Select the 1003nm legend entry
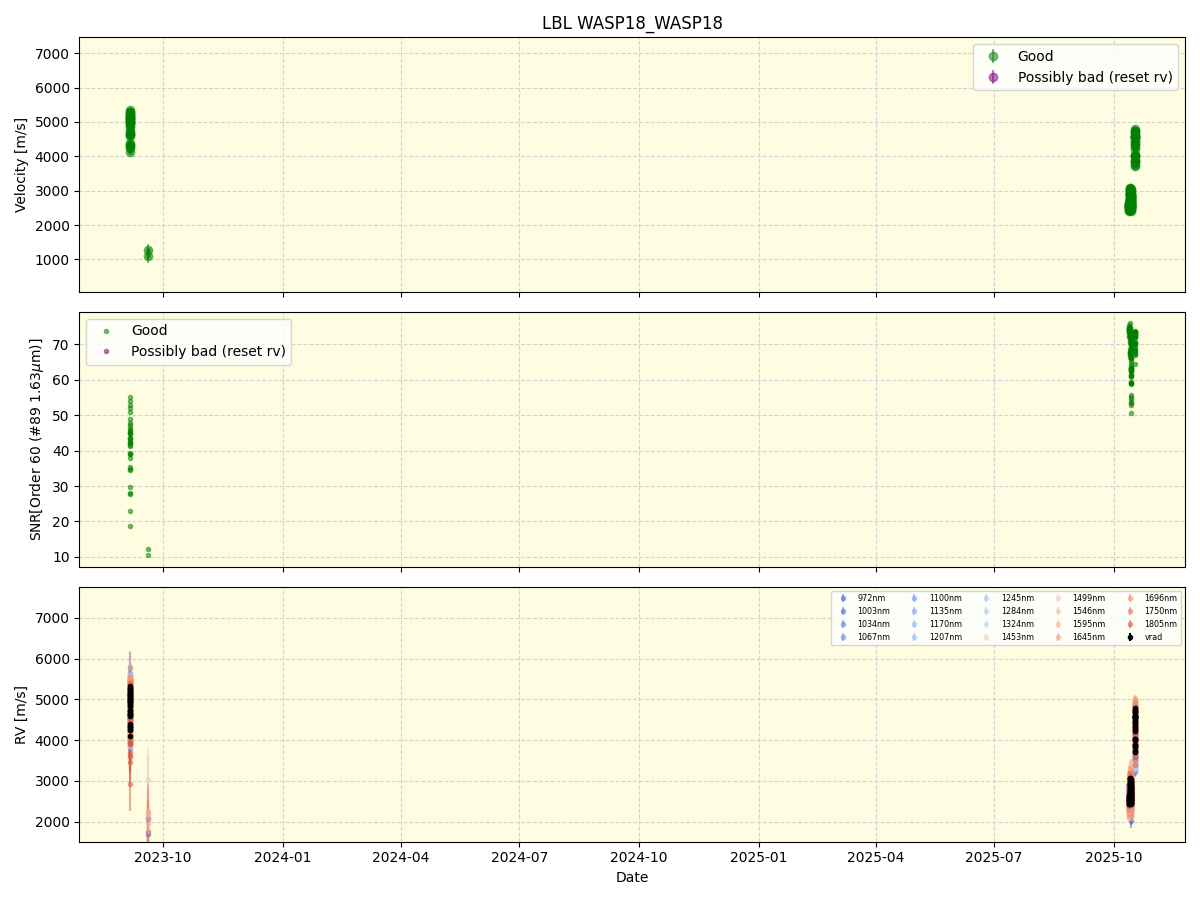 pyautogui.click(x=873, y=611)
